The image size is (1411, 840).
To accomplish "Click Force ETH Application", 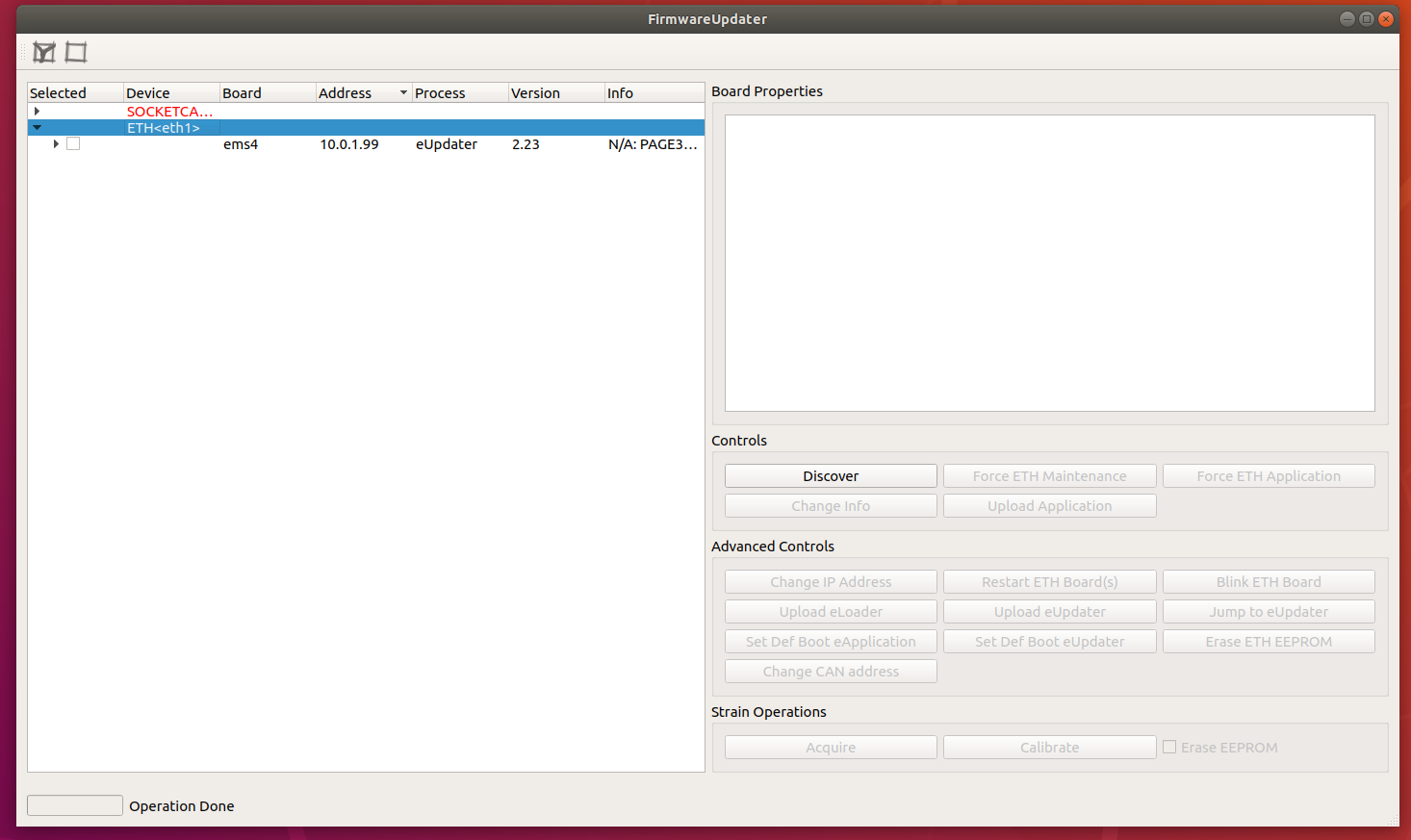I will point(1269,475).
